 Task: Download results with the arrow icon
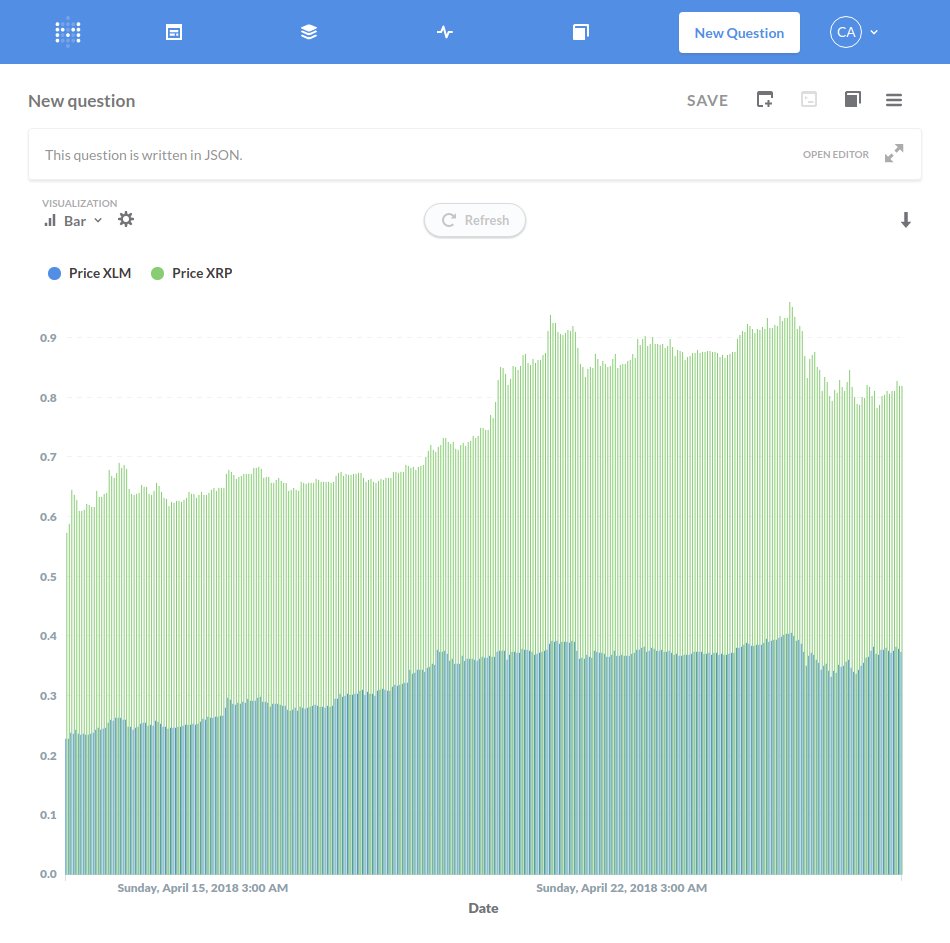906,220
